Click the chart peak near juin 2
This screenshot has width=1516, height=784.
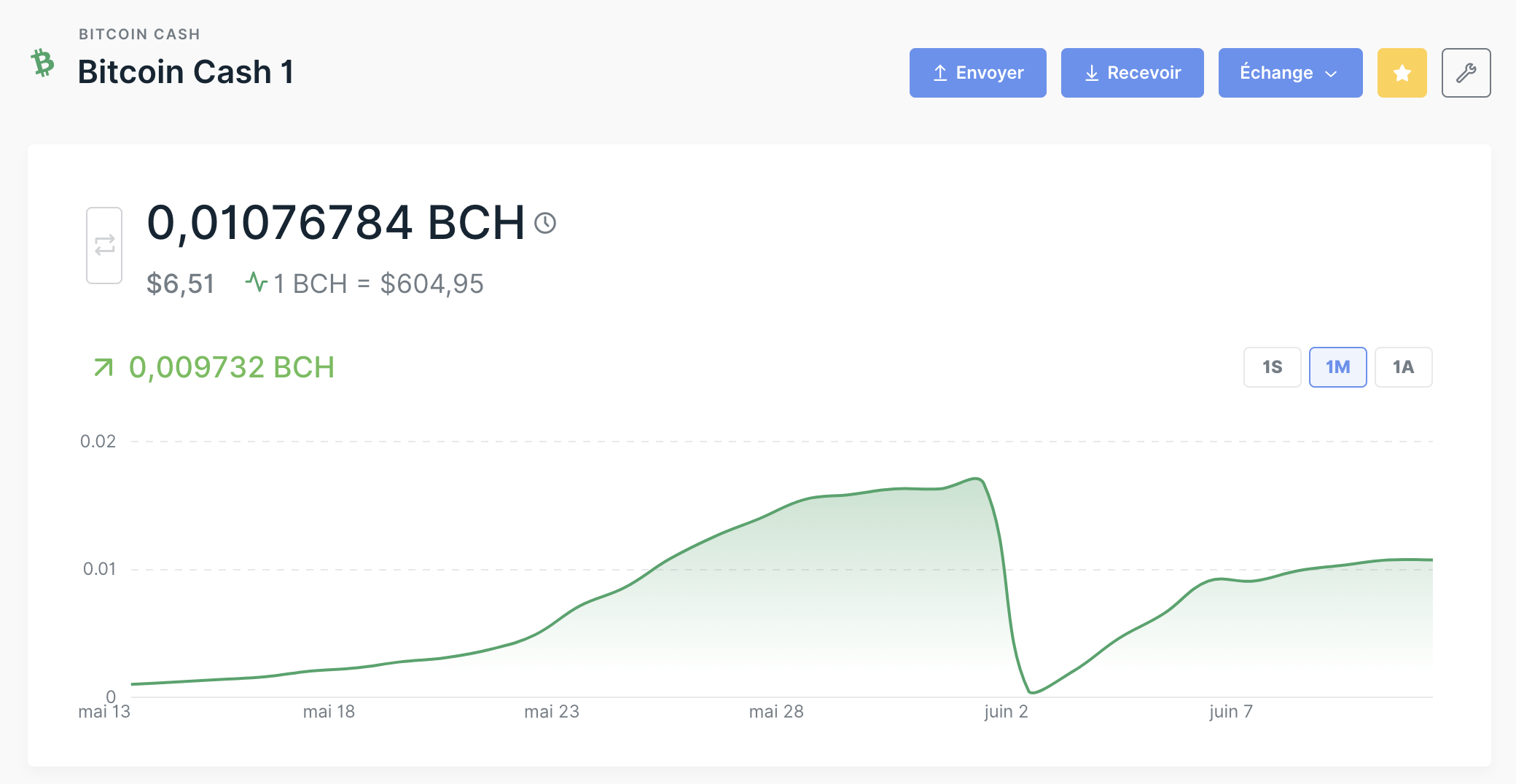click(x=977, y=479)
